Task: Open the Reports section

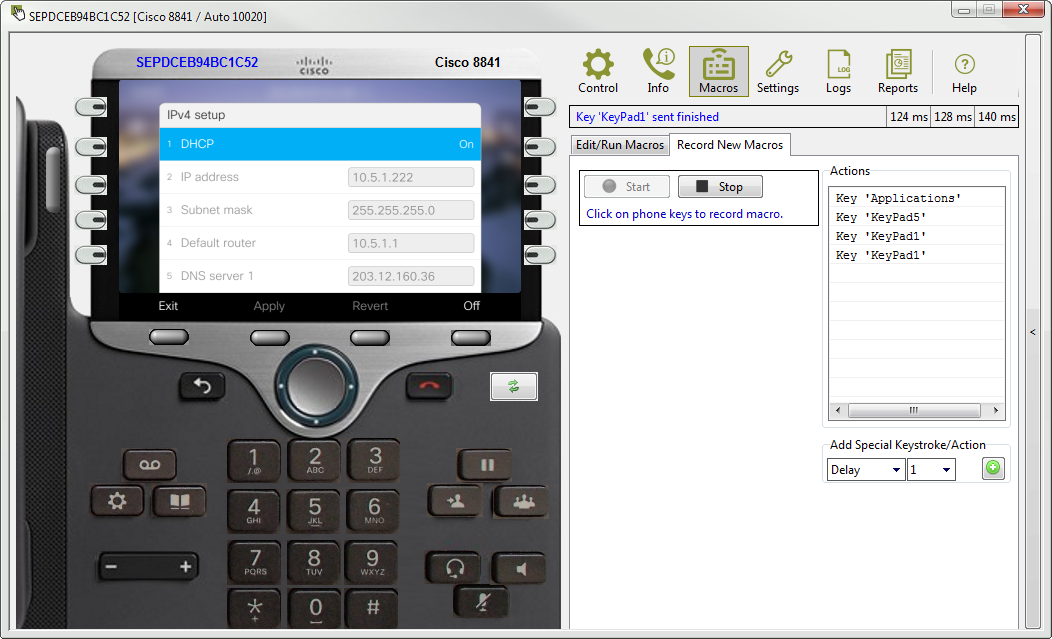Action: [897, 70]
